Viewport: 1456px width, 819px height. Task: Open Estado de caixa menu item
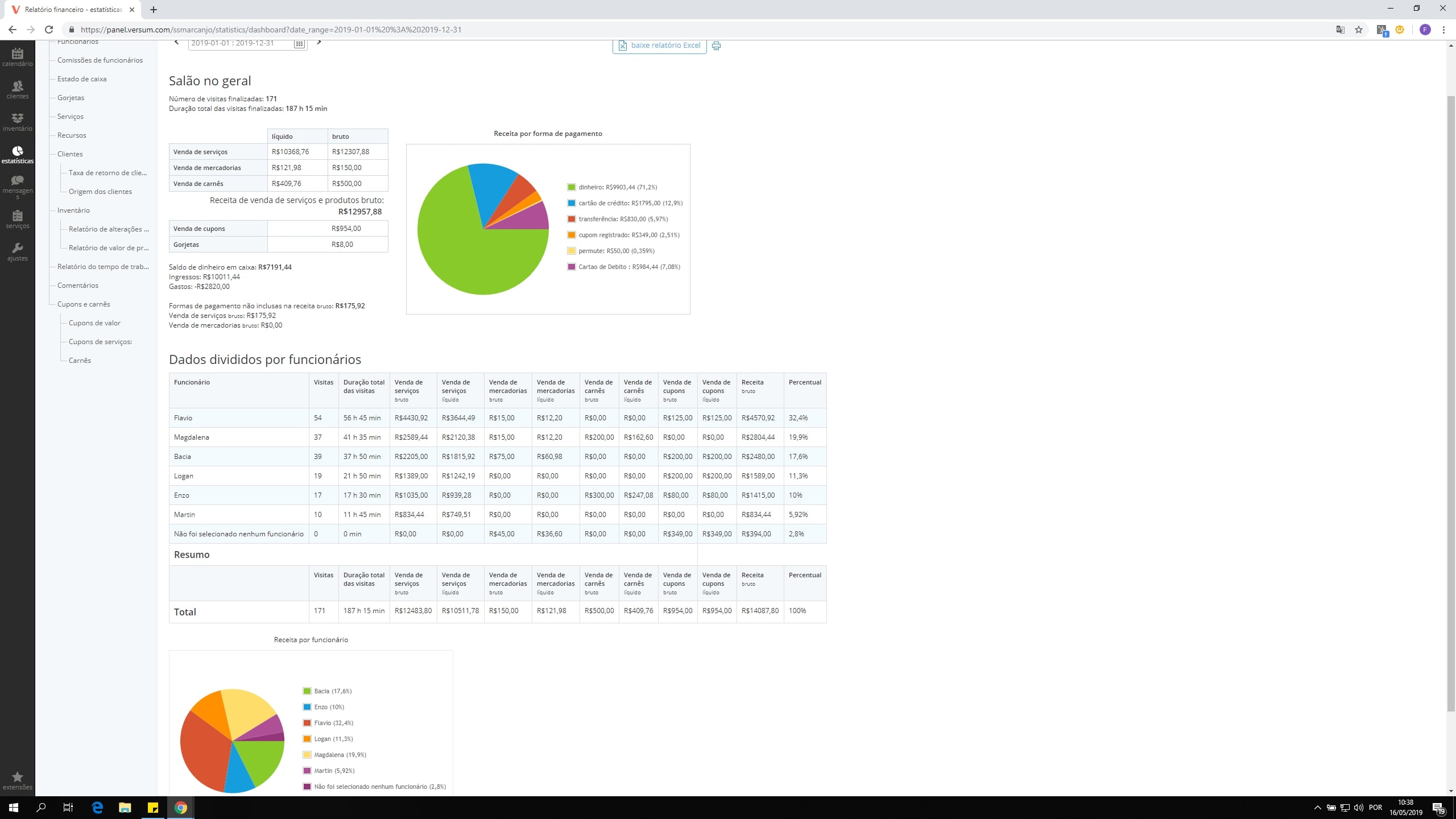point(82,79)
